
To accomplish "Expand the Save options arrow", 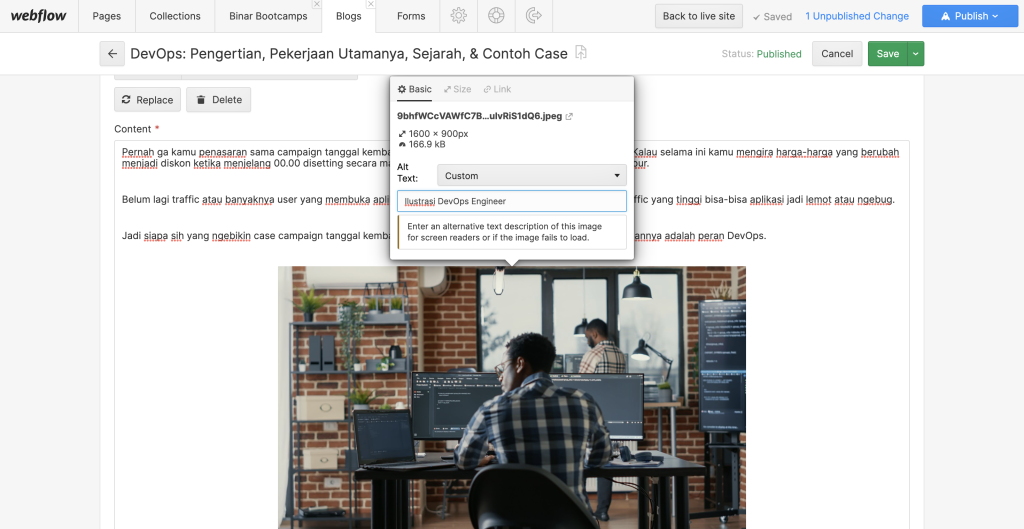I will click(916, 54).
